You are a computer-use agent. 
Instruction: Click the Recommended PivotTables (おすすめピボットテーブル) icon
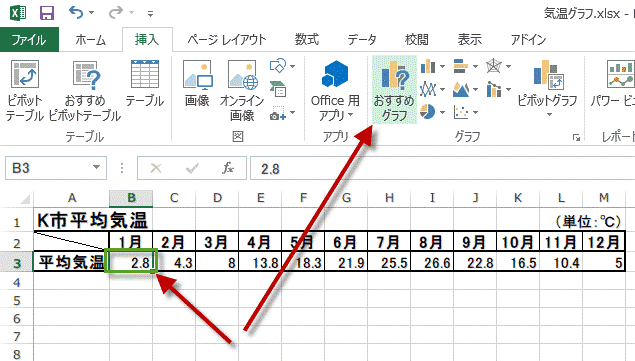click(85, 90)
